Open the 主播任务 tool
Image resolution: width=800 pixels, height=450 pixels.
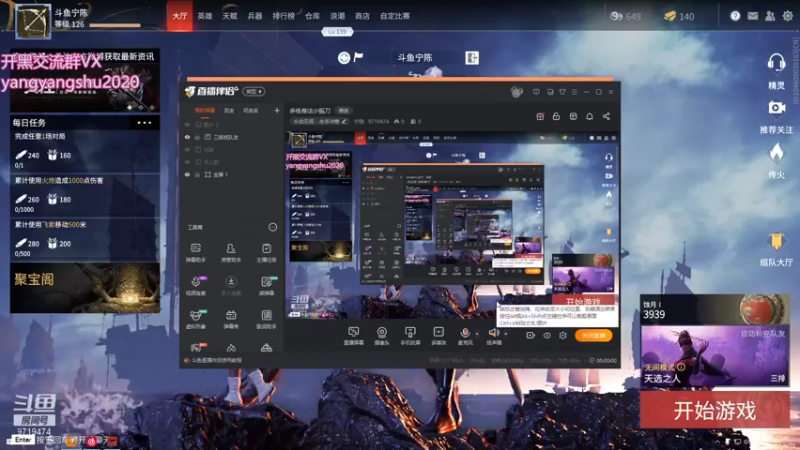tap(266, 253)
